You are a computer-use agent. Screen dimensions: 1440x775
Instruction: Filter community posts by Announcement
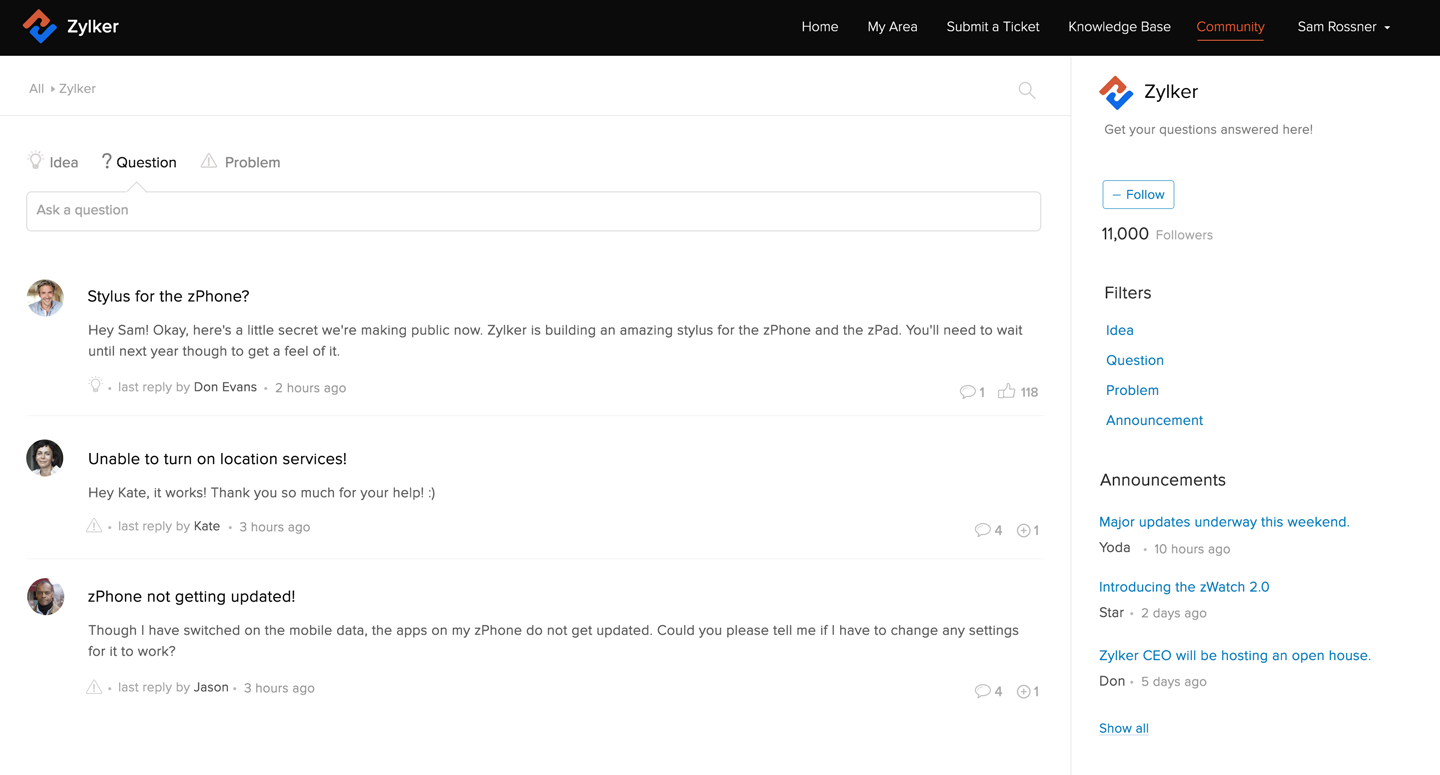1154,420
